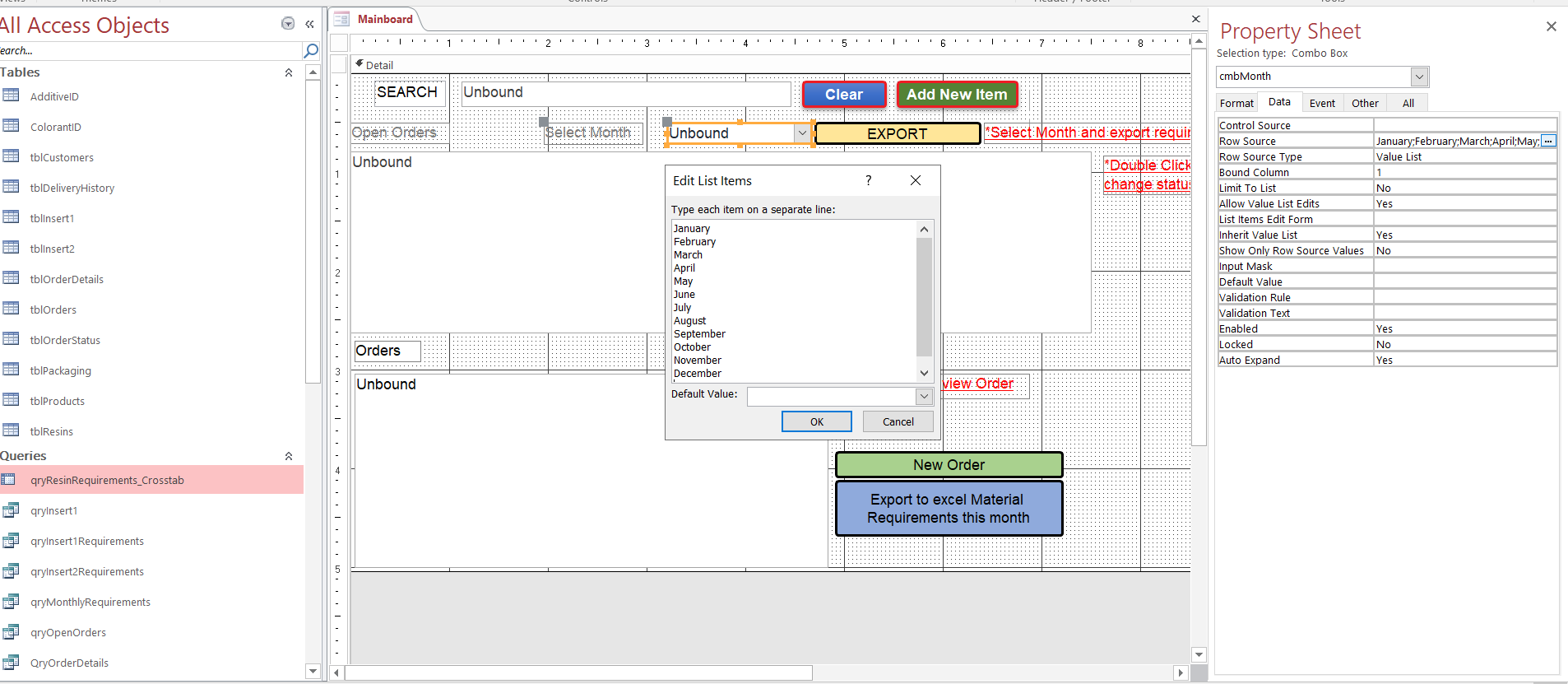Click the Auto Expand property value field
The height and width of the screenshot is (684, 1568).
click(1464, 360)
